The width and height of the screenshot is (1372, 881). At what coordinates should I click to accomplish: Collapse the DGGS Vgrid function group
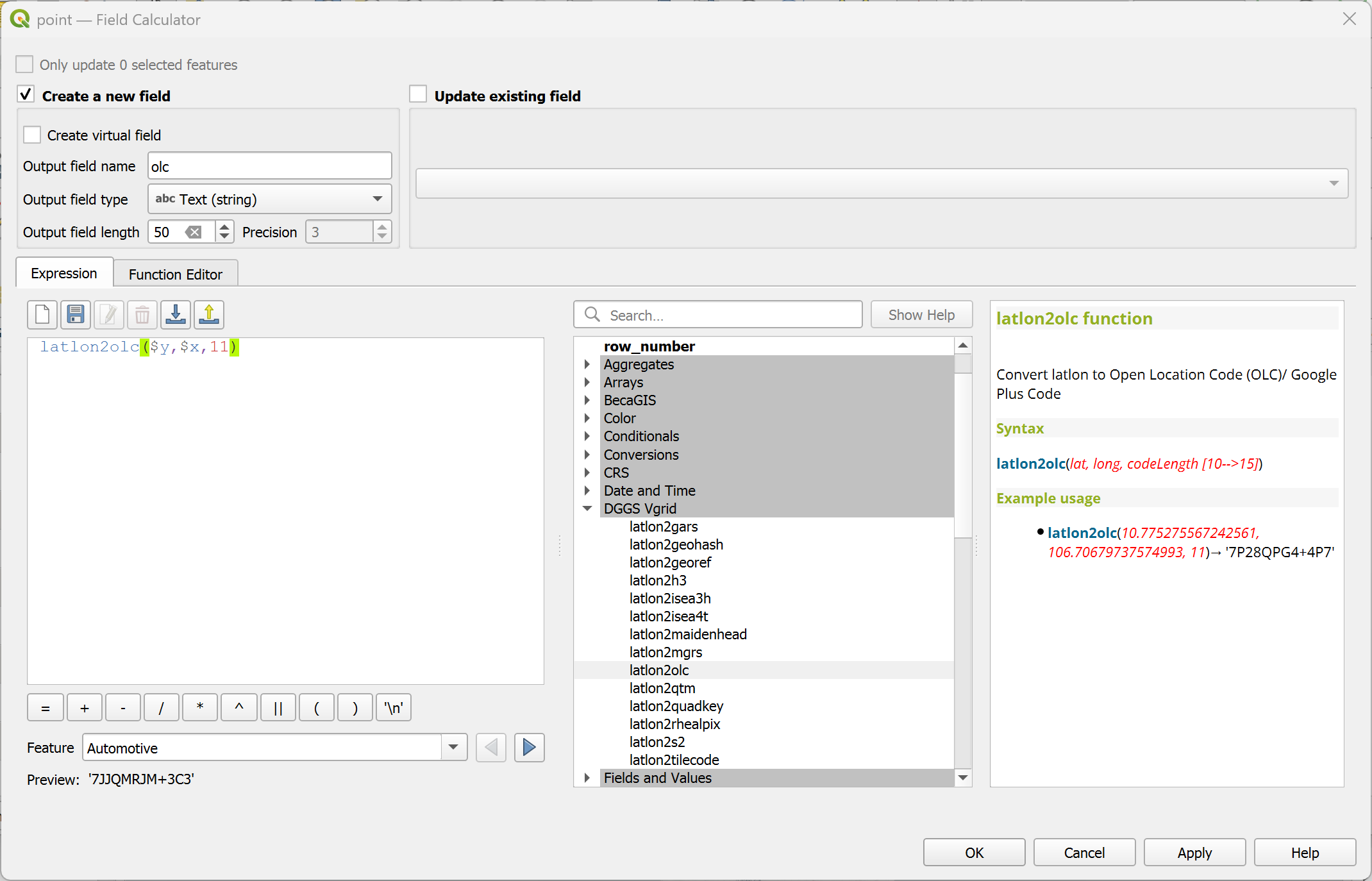click(587, 508)
